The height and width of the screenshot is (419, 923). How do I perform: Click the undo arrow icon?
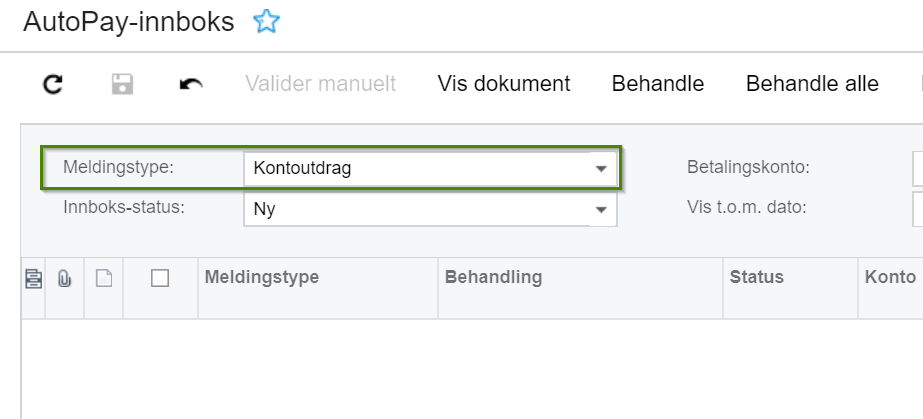[x=190, y=84]
